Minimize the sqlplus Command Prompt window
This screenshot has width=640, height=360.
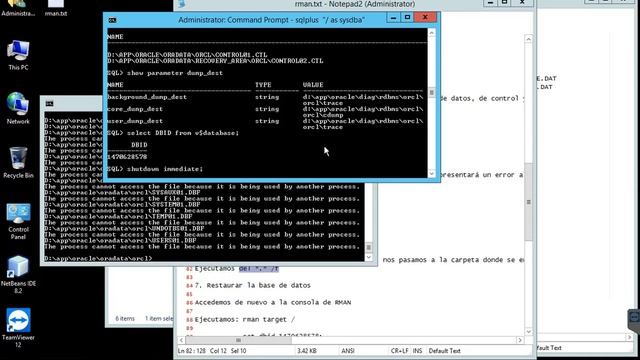click(x=393, y=18)
